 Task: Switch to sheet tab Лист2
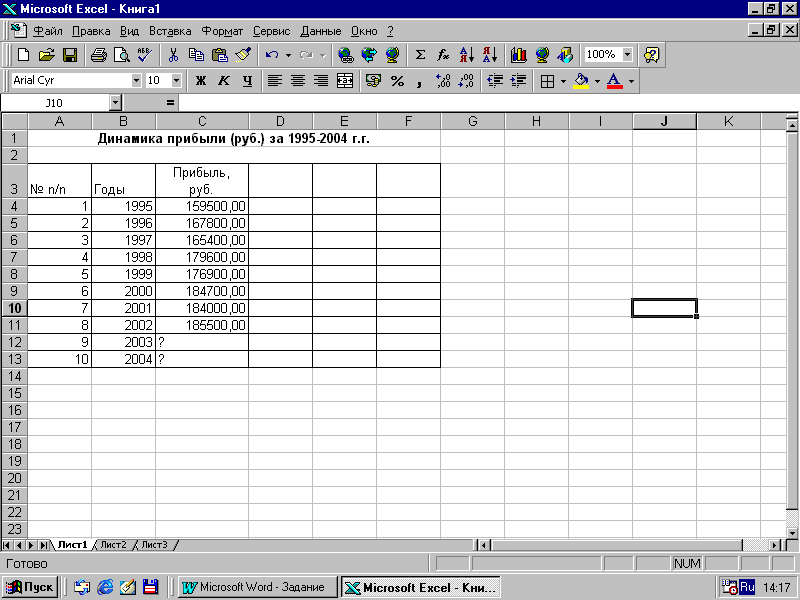[x=113, y=545]
